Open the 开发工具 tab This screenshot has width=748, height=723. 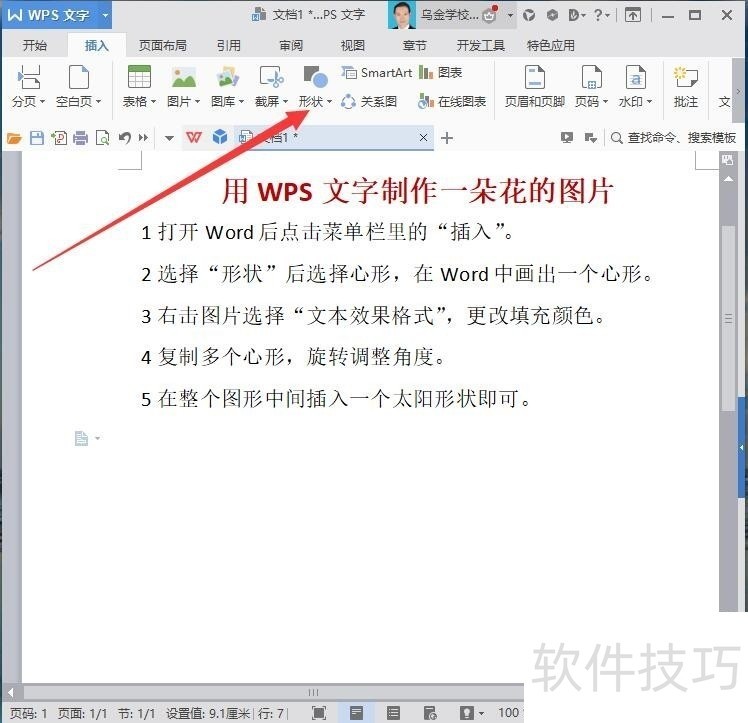(480, 46)
